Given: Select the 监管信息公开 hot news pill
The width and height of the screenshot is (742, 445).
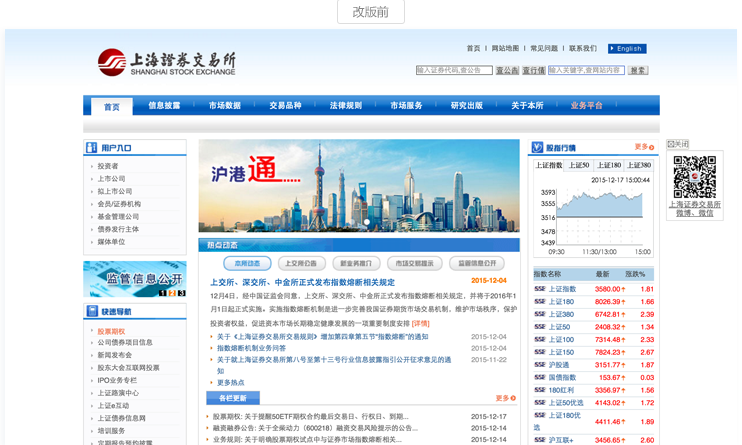Looking at the screenshot, I should click(x=477, y=263).
